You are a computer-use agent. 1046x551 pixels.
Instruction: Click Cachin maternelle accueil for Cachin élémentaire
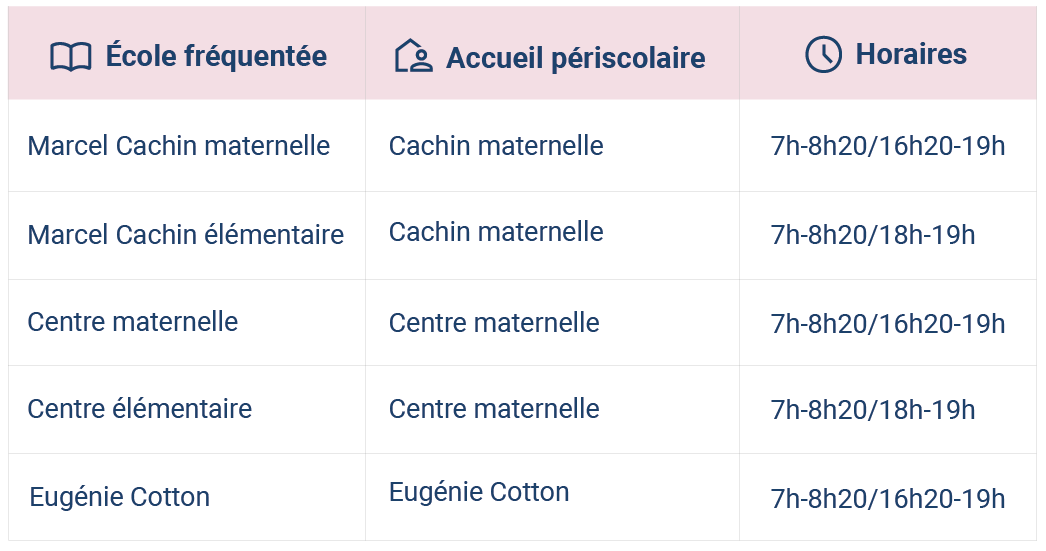click(496, 231)
